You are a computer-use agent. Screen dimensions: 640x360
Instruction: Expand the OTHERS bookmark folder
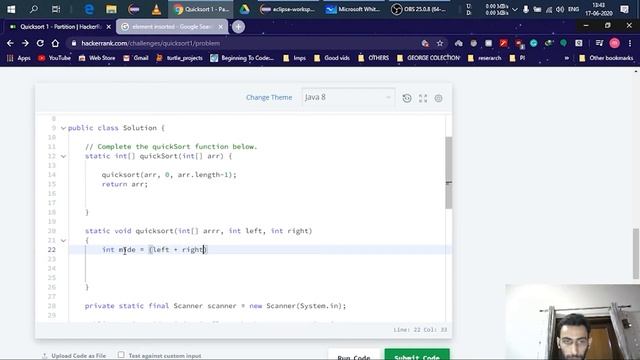pos(373,58)
